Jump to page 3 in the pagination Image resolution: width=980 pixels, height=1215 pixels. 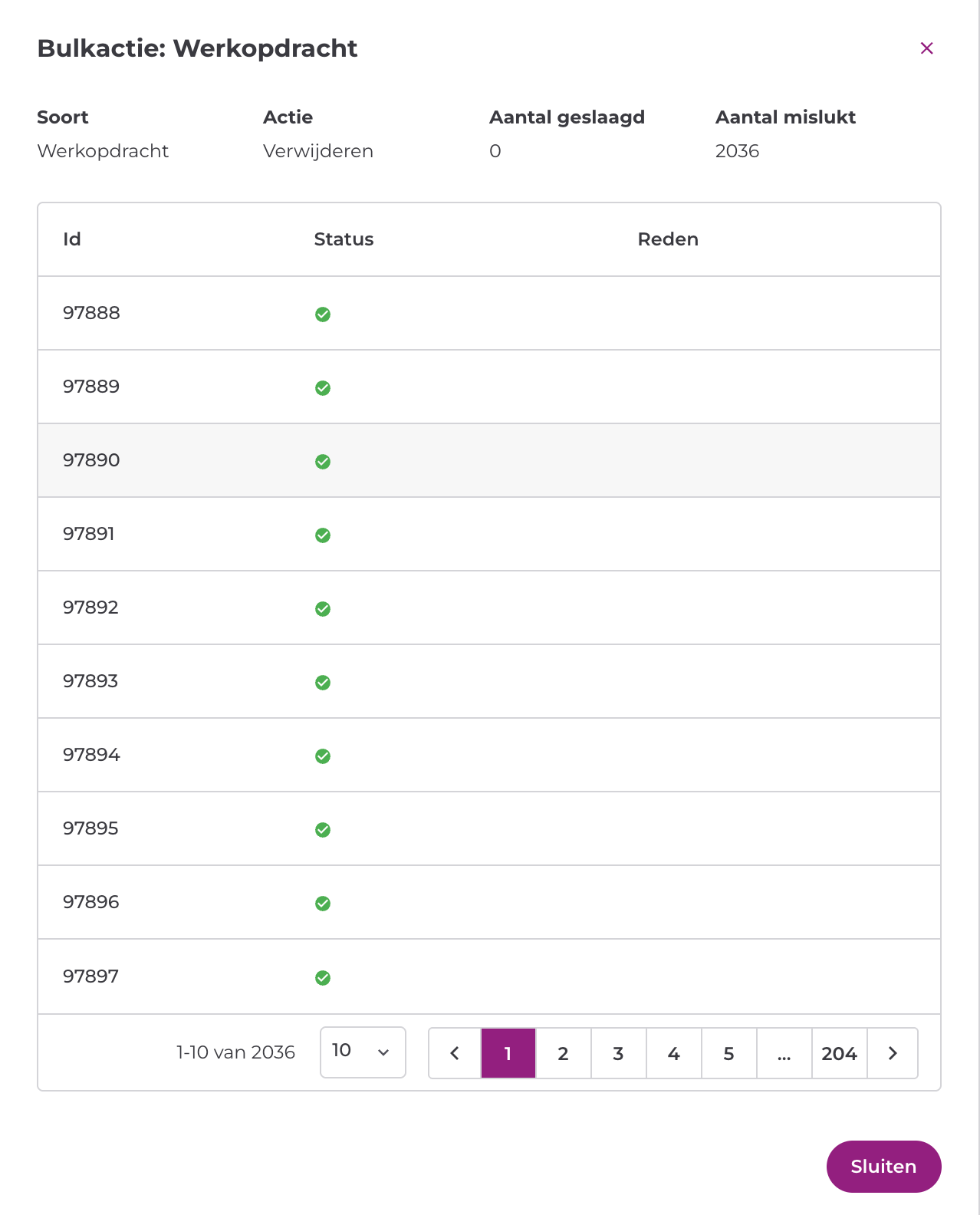pos(618,1053)
